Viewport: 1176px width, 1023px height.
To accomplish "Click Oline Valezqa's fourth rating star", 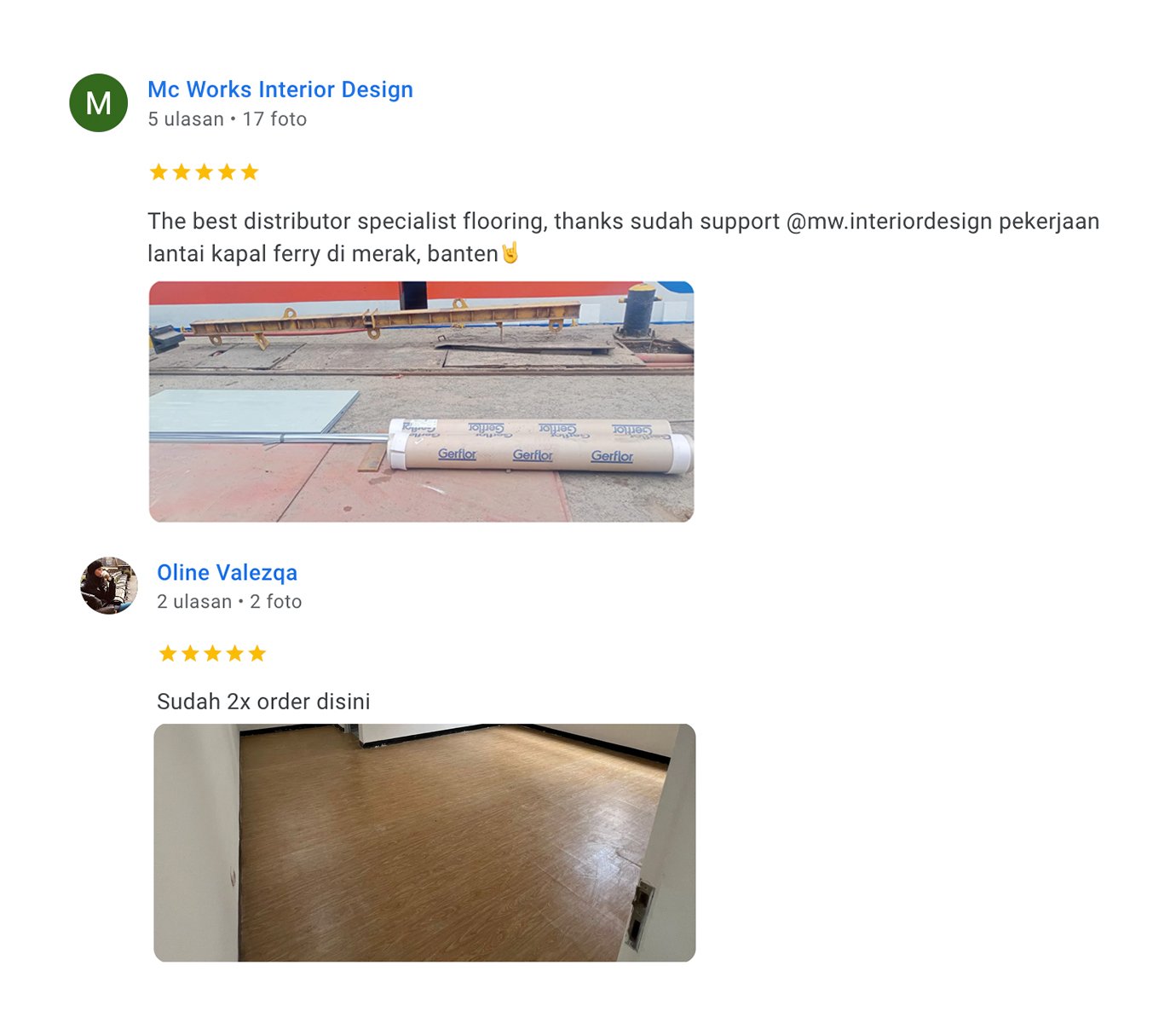I will (x=235, y=654).
